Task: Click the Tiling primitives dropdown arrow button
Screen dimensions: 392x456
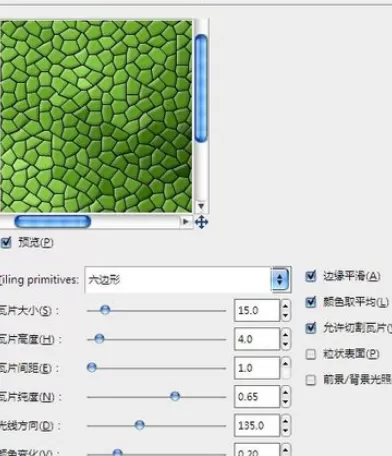Action: (280, 279)
